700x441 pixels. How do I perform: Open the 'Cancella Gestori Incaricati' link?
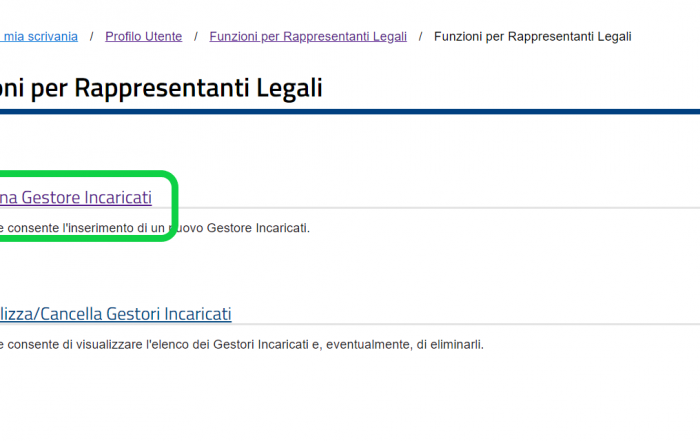(116, 314)
